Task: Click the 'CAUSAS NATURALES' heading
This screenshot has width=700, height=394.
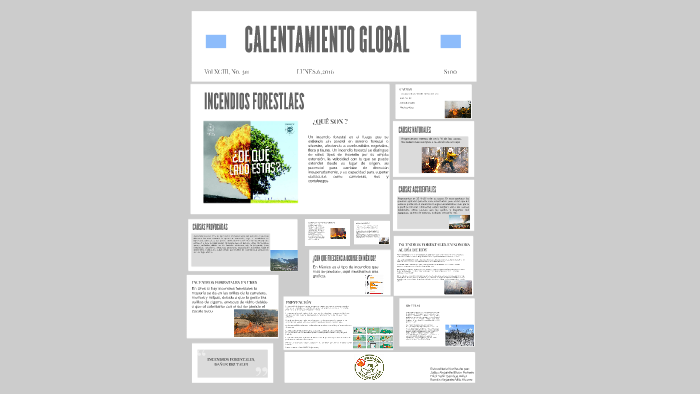Action: (415, 130)
